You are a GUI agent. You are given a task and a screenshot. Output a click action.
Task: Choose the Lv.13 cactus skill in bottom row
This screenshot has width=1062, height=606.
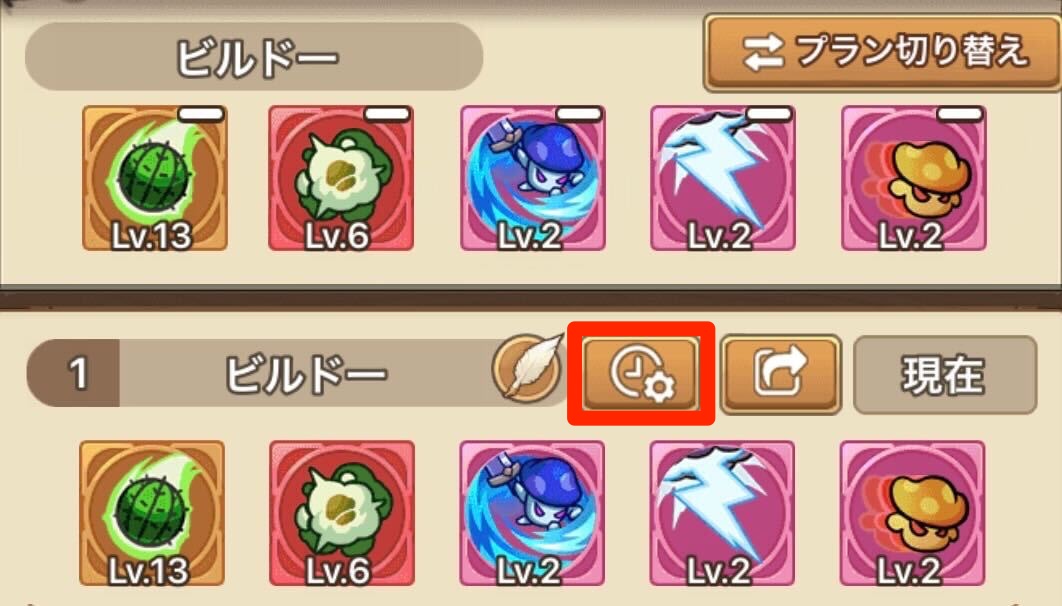(x=152, y=513)
